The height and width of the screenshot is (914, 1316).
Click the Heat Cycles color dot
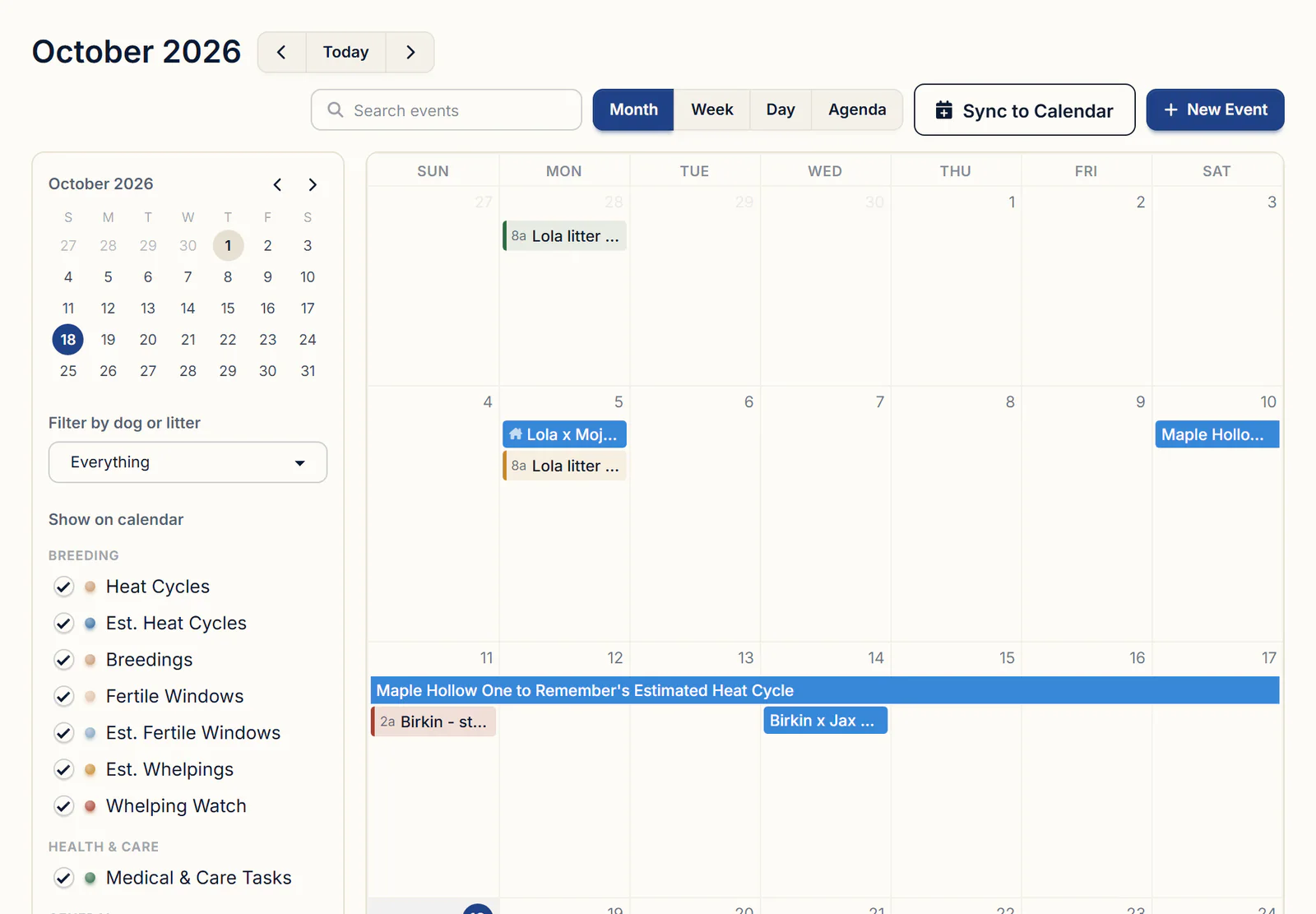(x=90, y=587)
